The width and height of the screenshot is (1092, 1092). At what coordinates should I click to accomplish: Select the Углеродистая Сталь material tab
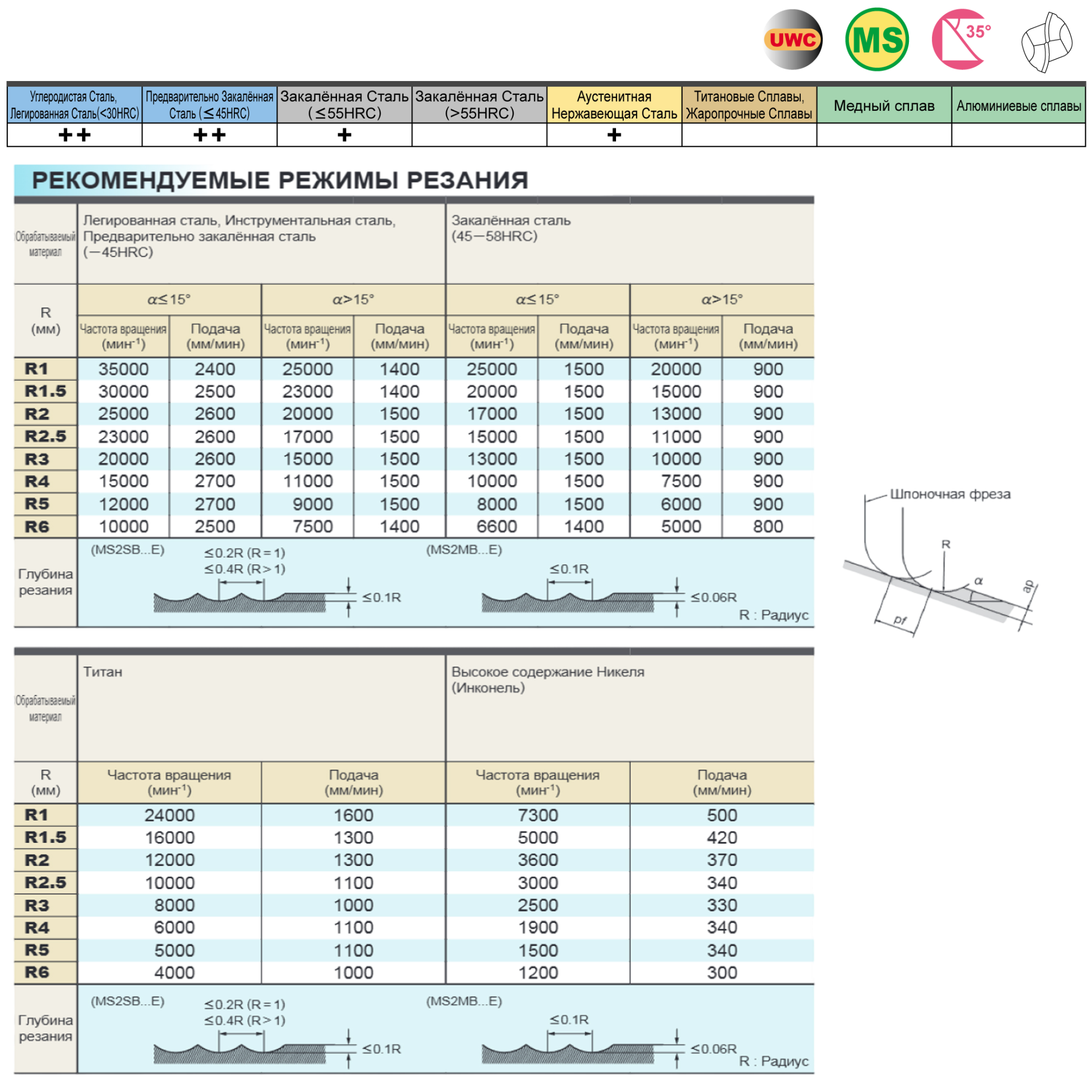pos(74,105)
